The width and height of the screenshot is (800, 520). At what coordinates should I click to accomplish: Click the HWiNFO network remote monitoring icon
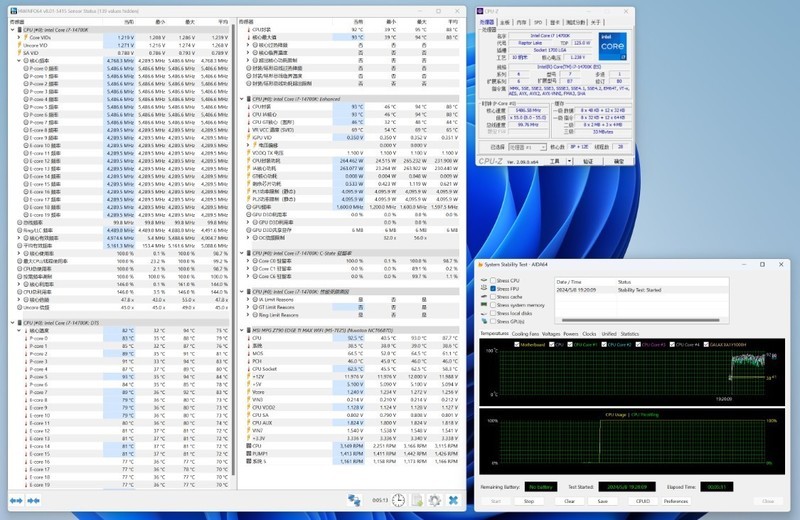pos(355,500)
